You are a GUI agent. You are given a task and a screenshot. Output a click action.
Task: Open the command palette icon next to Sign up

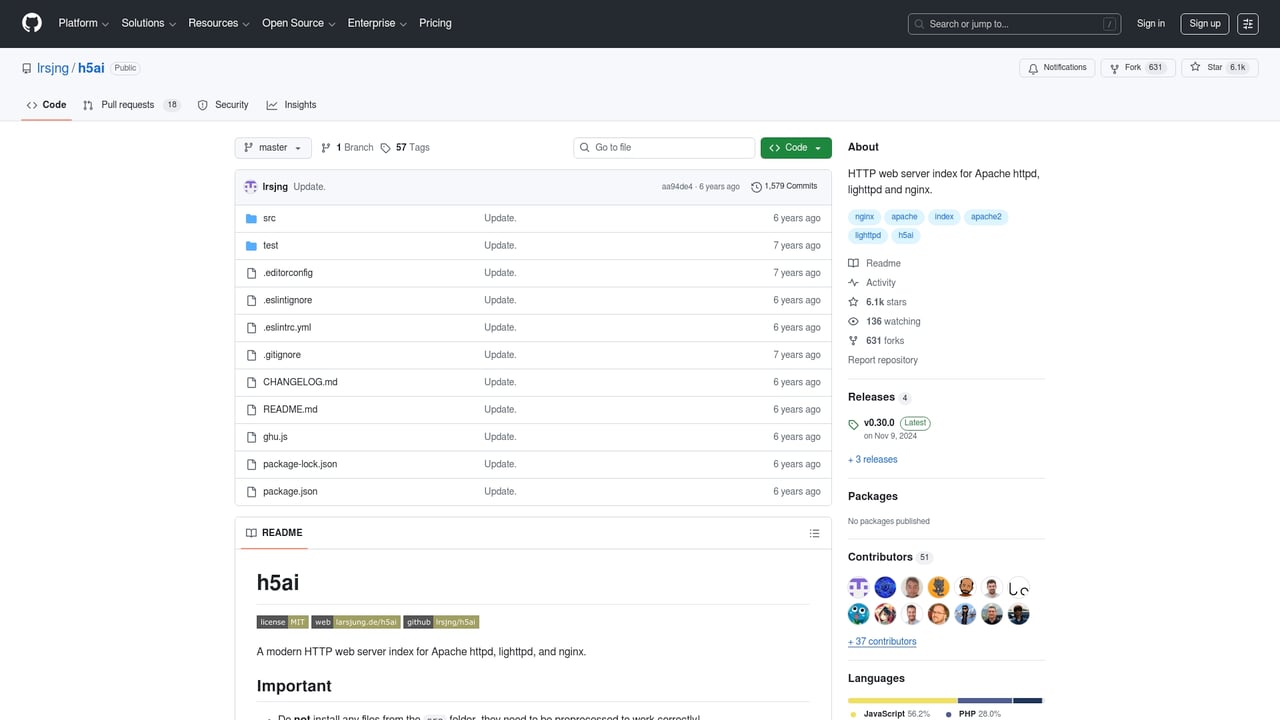(1247, 24)
